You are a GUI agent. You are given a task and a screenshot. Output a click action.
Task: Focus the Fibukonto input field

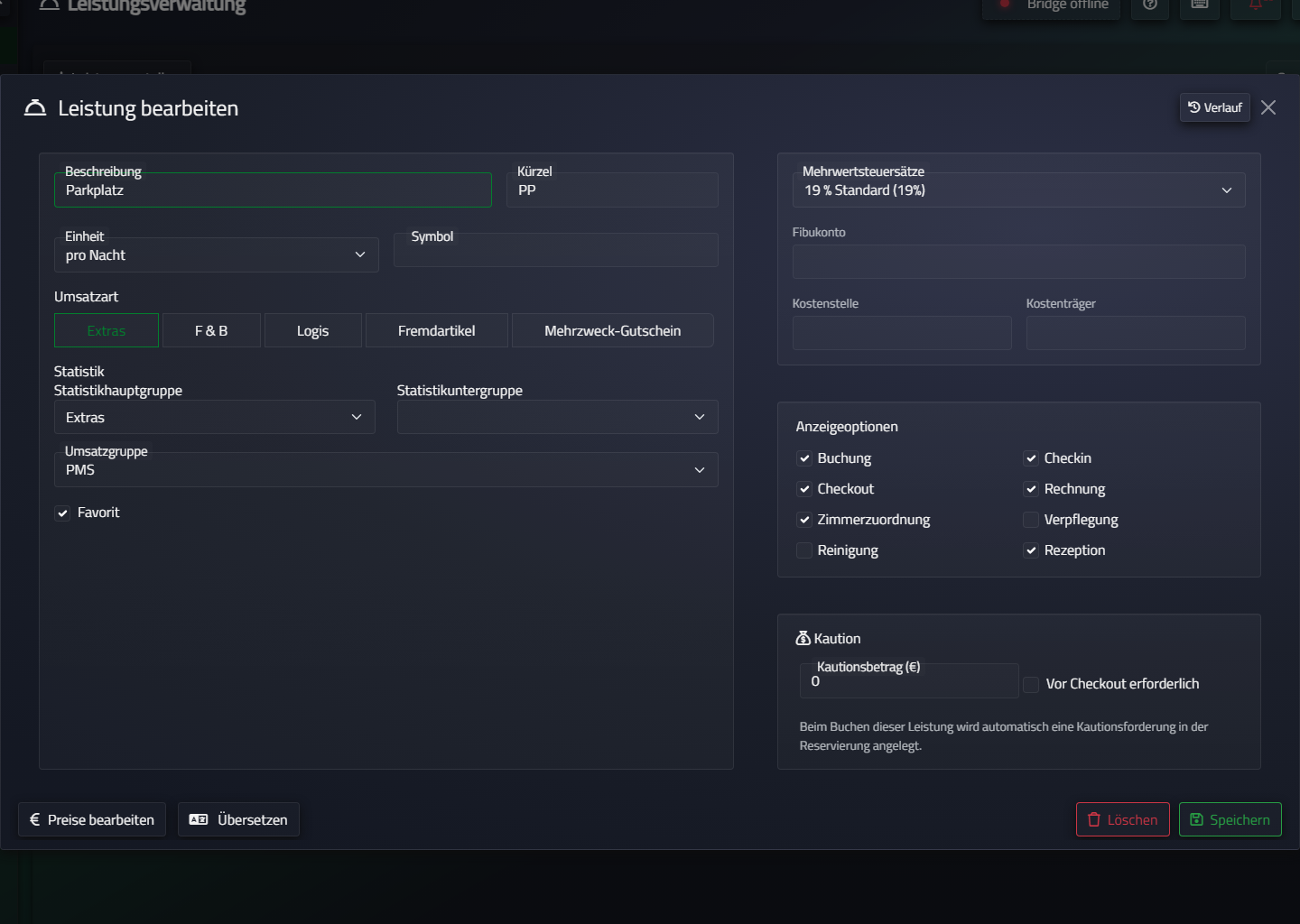pos(1018,262)
